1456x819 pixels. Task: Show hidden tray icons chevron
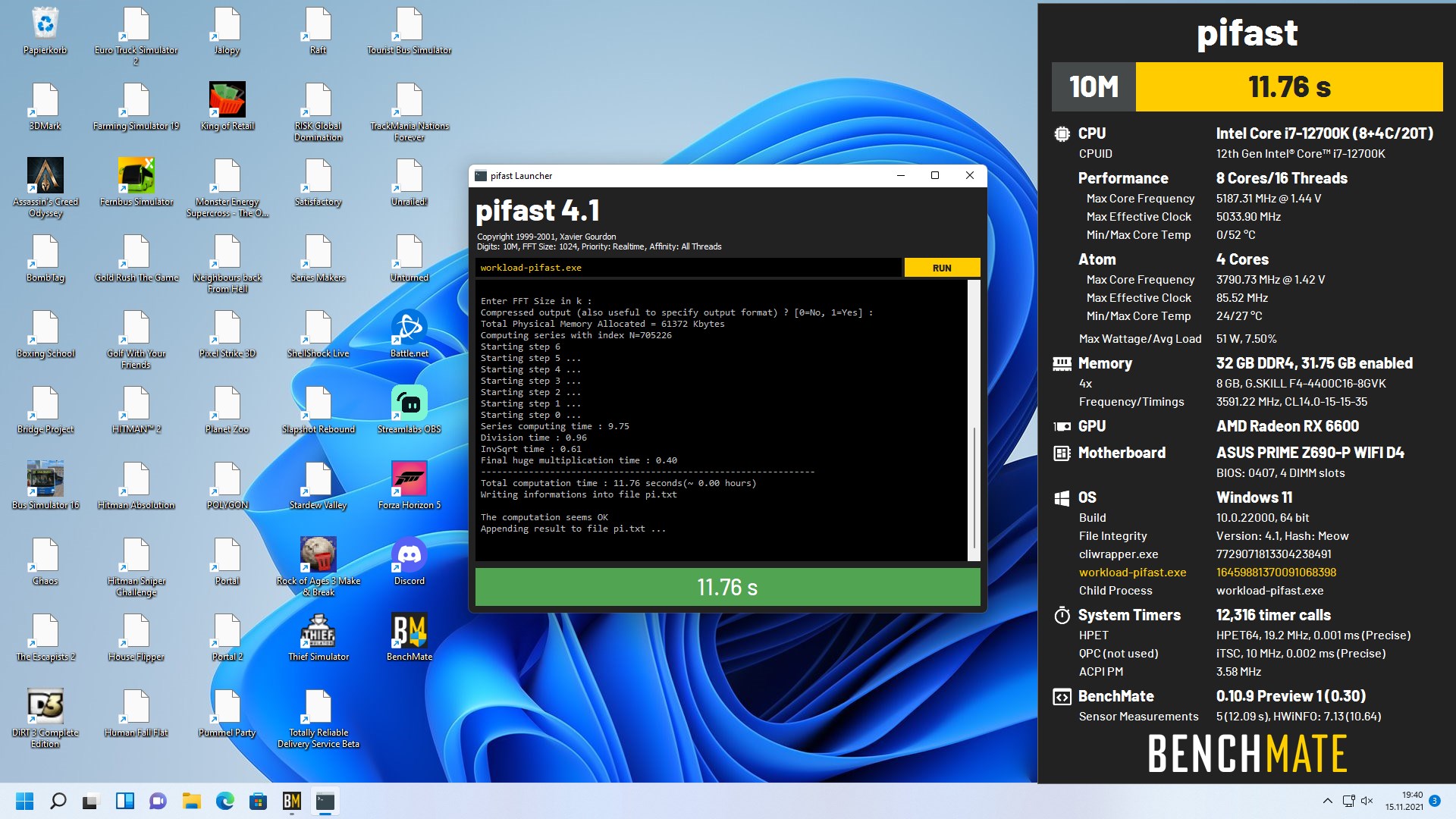click(1327, 801)
